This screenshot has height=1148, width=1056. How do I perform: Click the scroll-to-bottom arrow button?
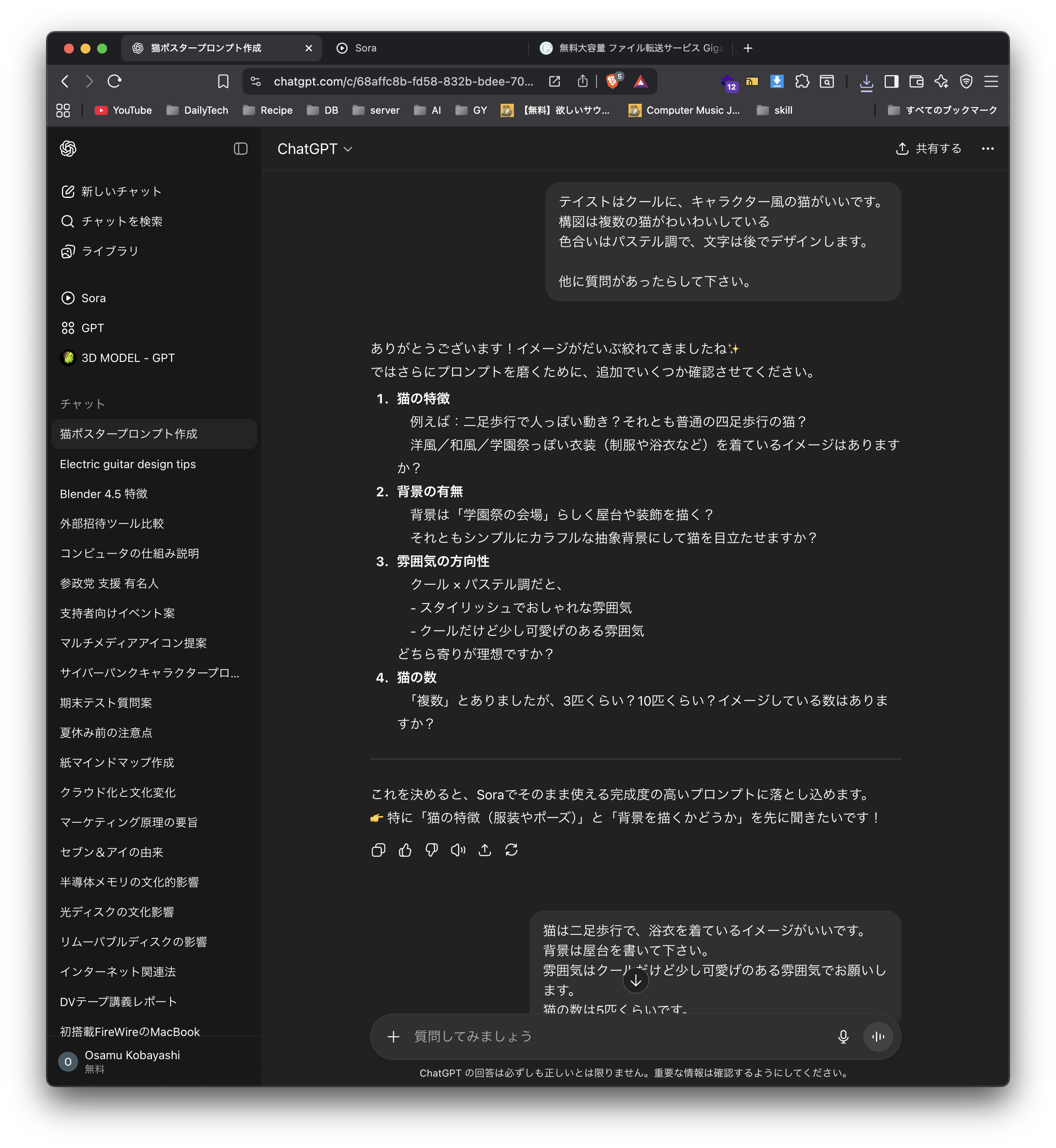click(x=636, y=981)
